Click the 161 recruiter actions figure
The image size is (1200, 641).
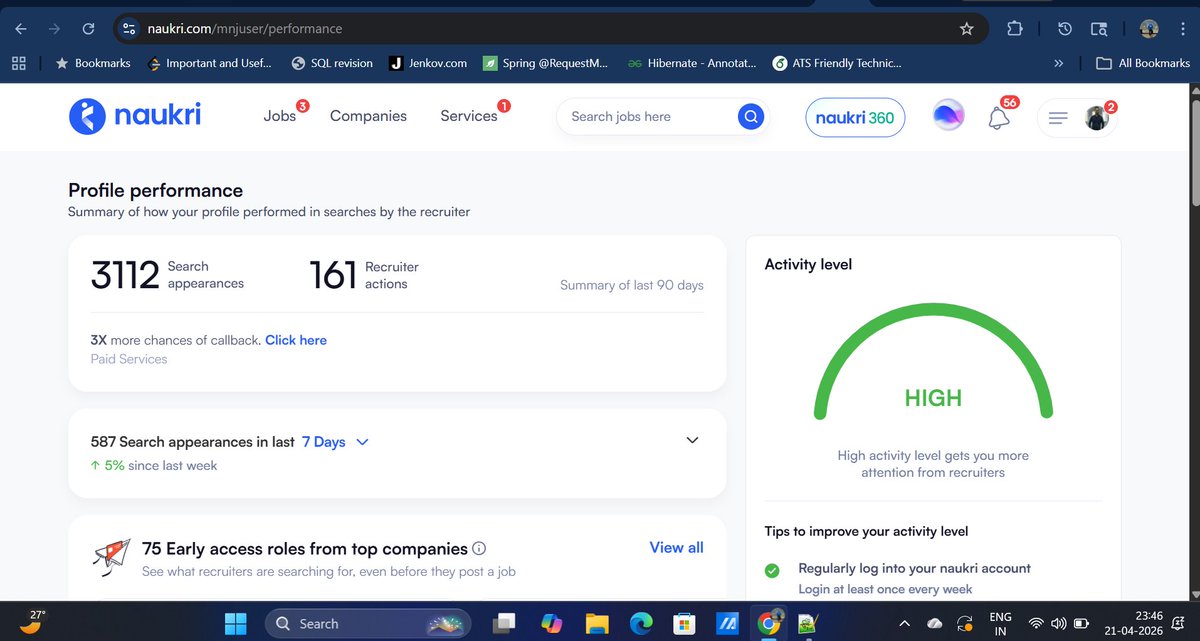pyautogui.click(x=333, y=275)
